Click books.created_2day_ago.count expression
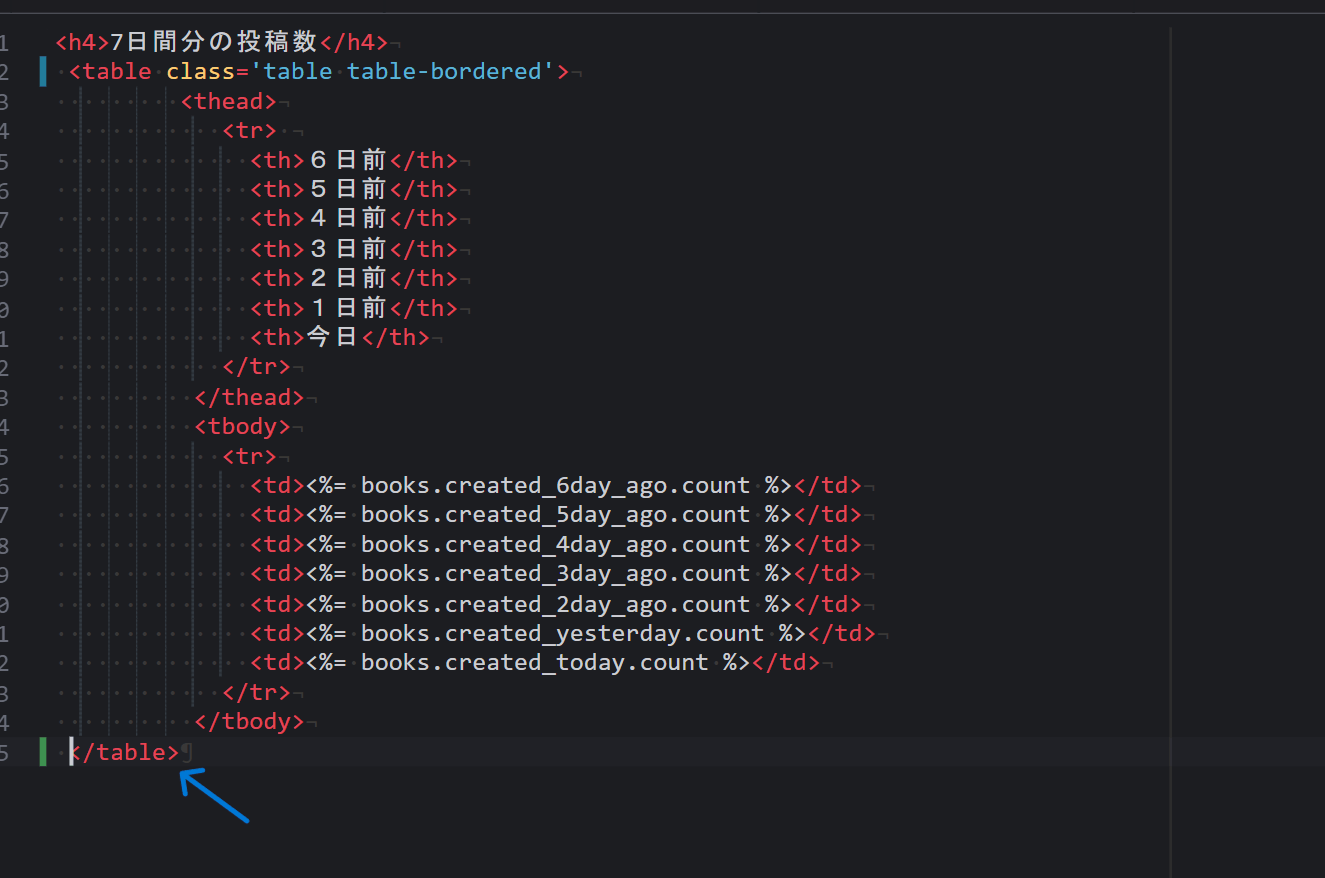Viewport: 1325px width, 878px height. [555, 604]
